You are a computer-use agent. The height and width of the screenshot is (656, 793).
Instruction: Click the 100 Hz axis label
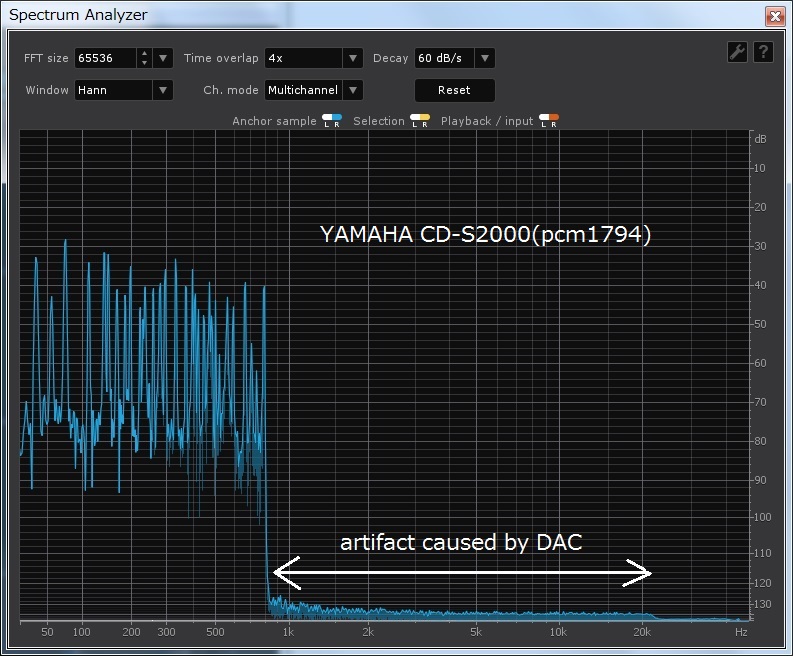click(81, 632)
